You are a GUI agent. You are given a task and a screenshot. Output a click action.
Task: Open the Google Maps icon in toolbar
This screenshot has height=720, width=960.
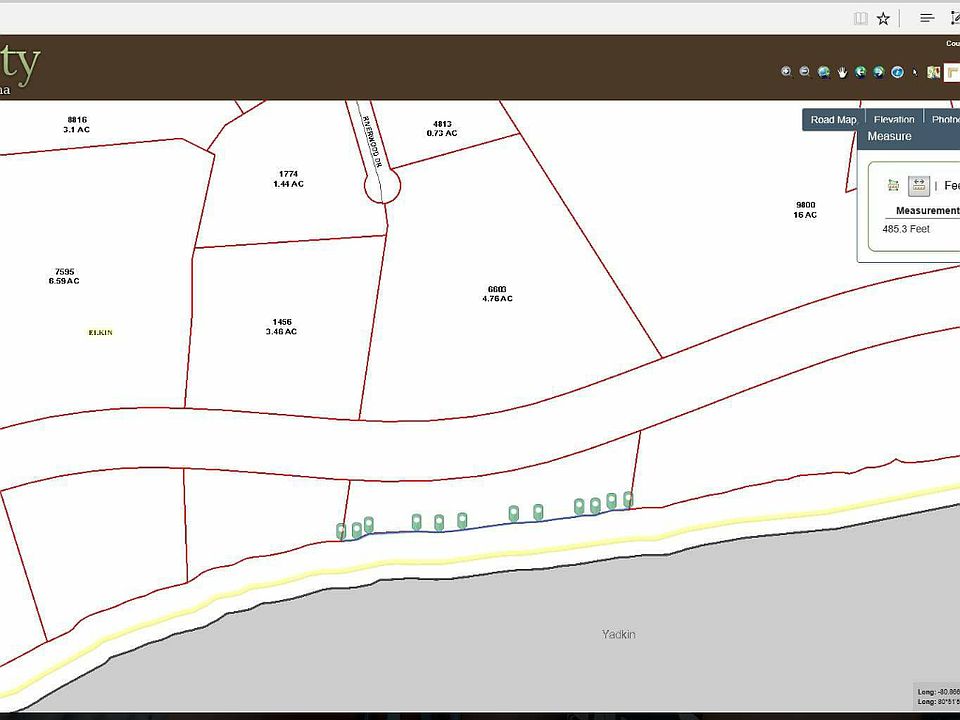[x=933, y=72]
